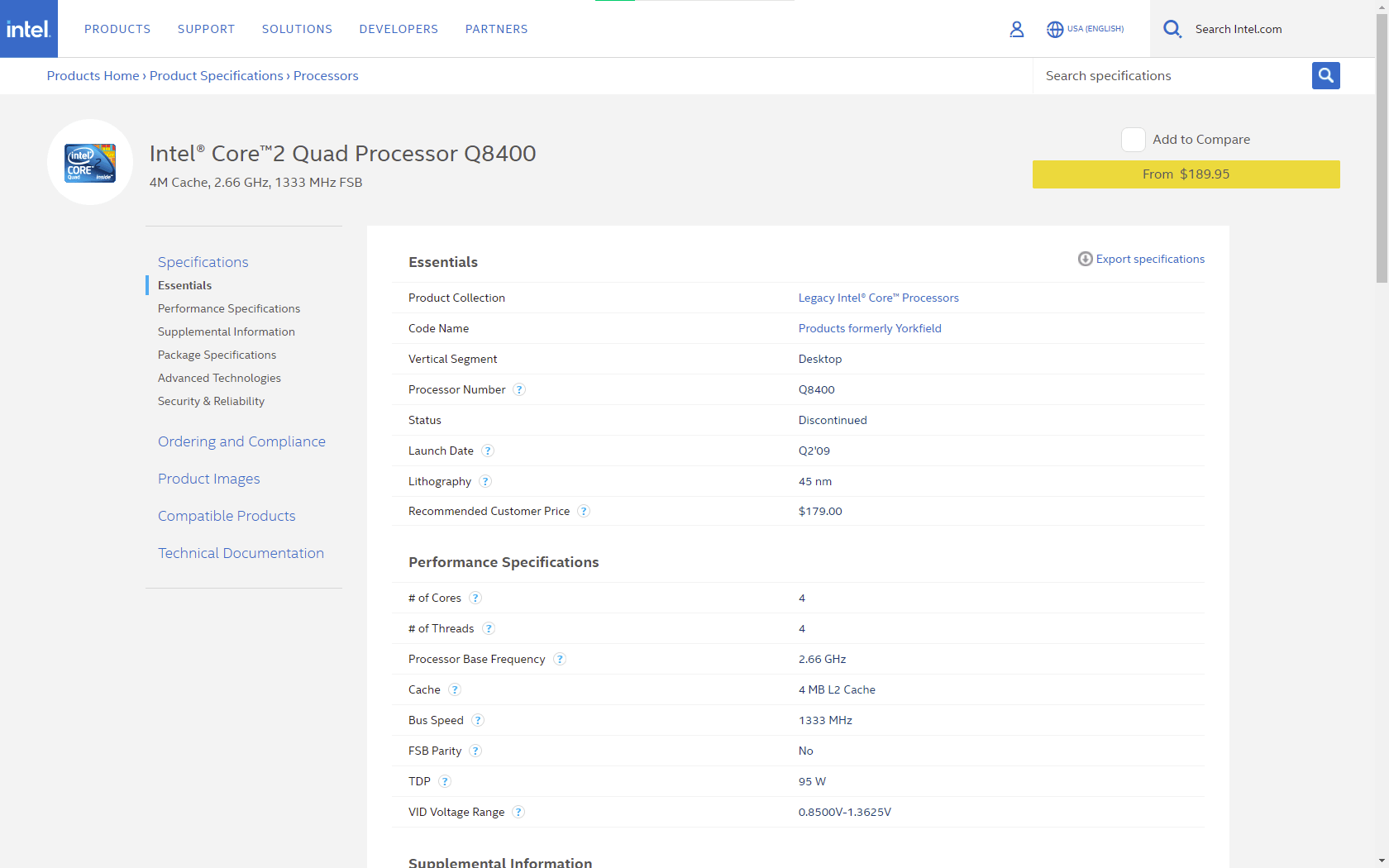Open help icon next to Processor Number
The height and width of the screenshot is (868, 1389).
519,389
